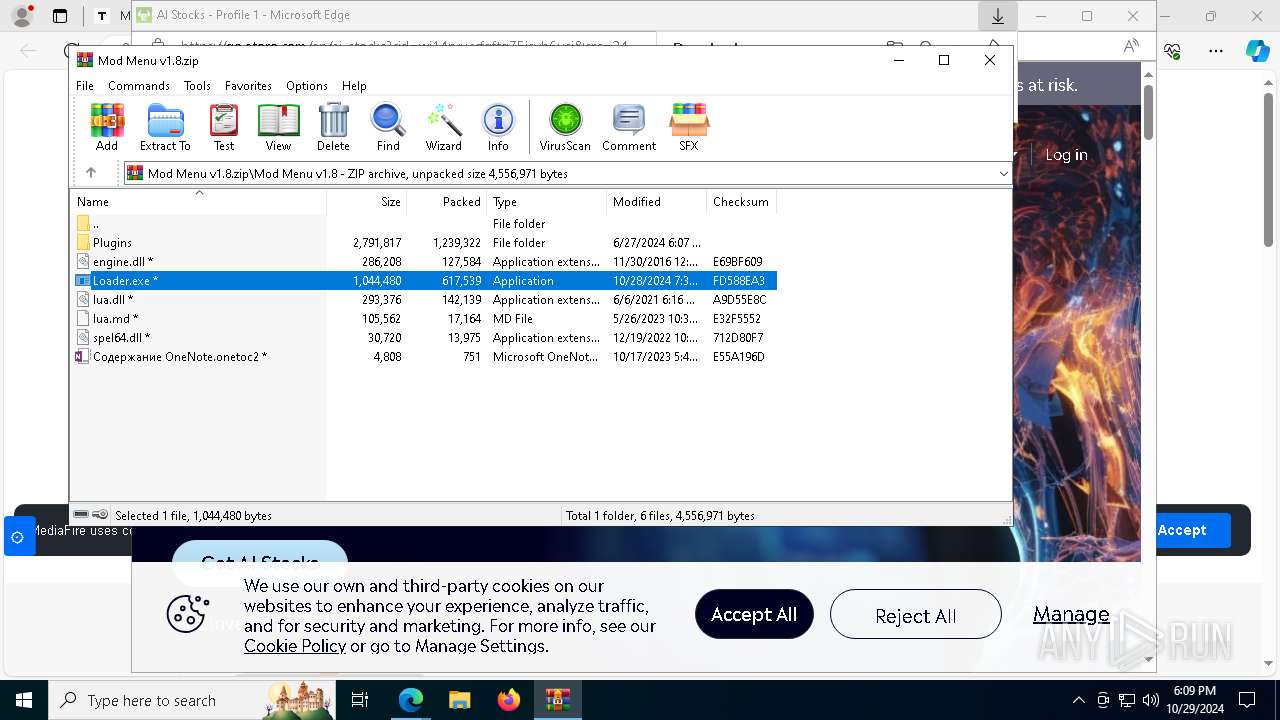Select spel64.dll file
1280x720 pixels.
point(425,338)
